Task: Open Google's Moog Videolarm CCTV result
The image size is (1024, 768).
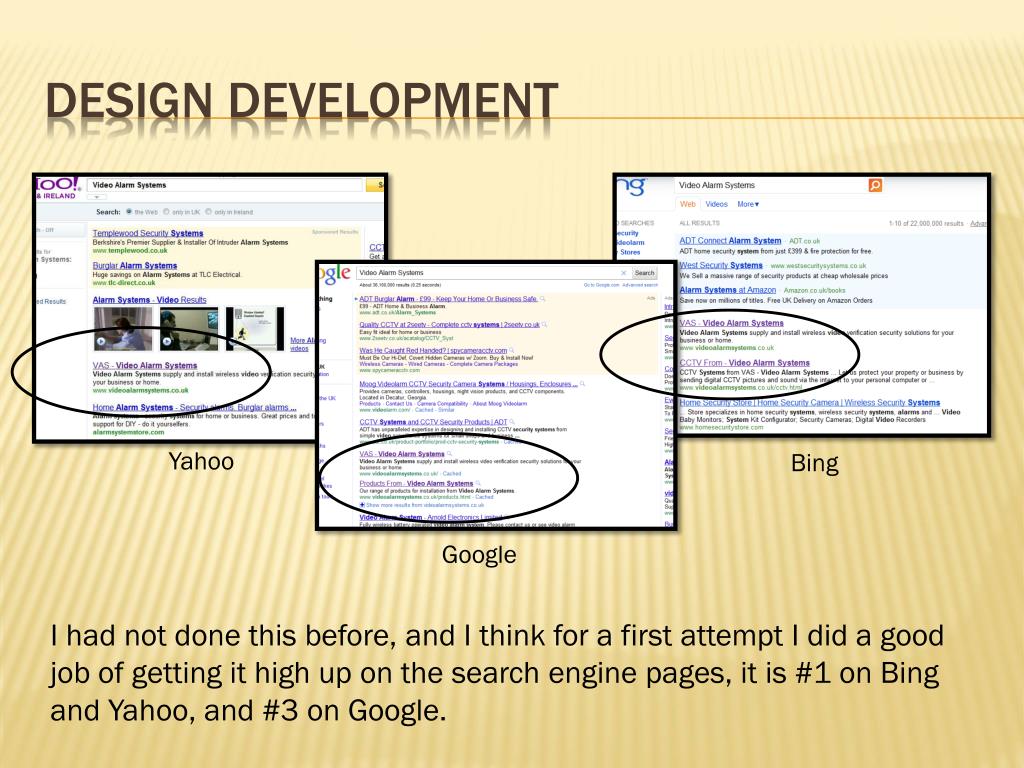Action: 468,384
